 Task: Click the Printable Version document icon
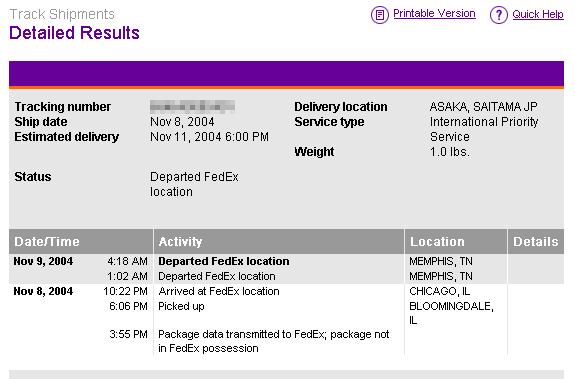click(380, 15)
